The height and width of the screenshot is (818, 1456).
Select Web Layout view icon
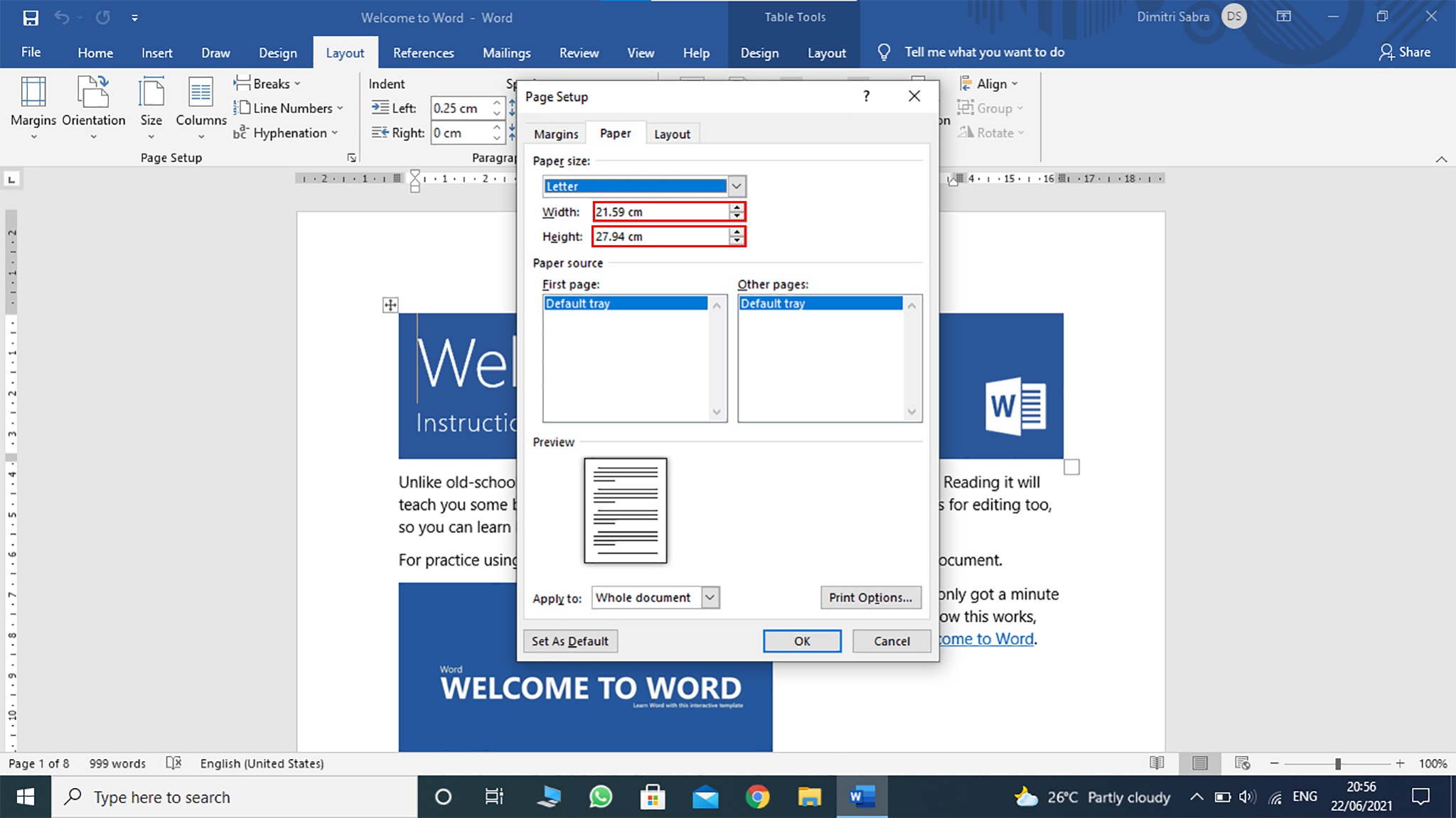pos(1242,763)
